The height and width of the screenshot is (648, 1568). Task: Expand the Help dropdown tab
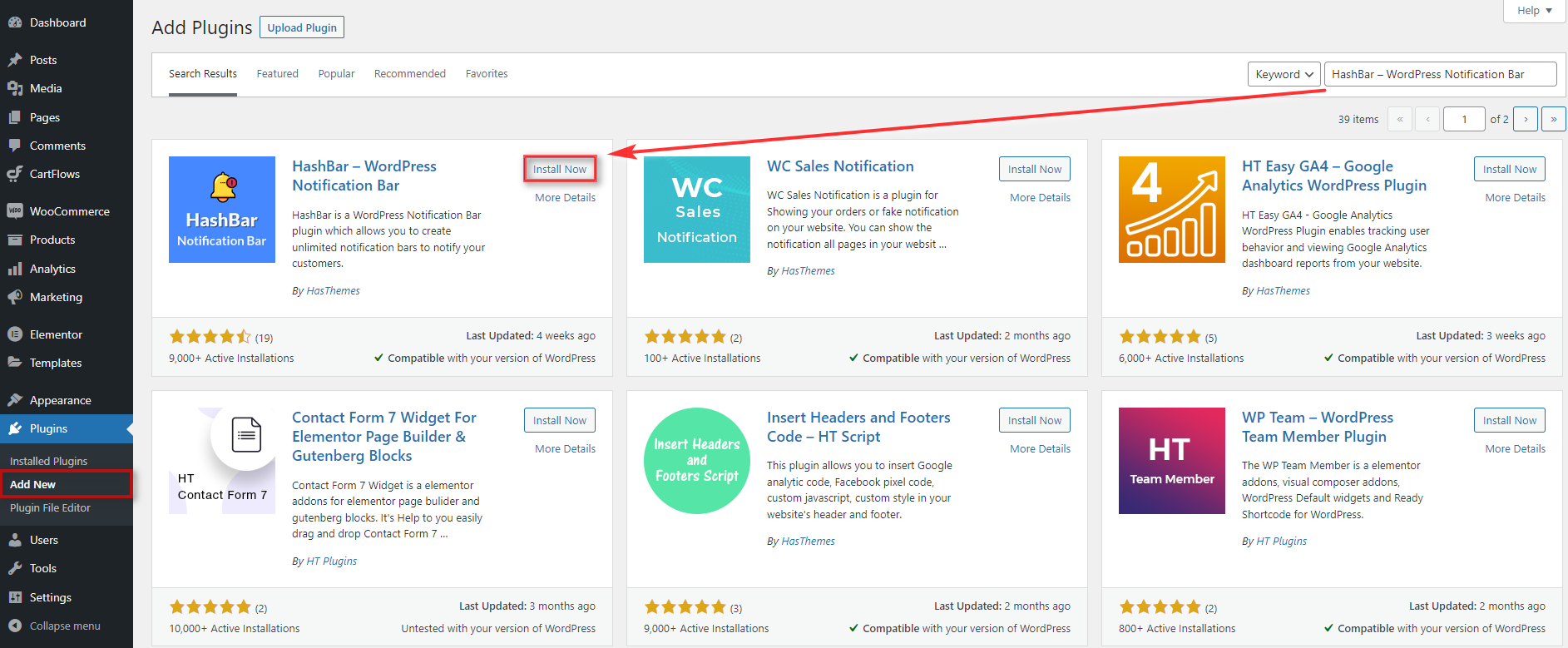[x=1534, y=11]
